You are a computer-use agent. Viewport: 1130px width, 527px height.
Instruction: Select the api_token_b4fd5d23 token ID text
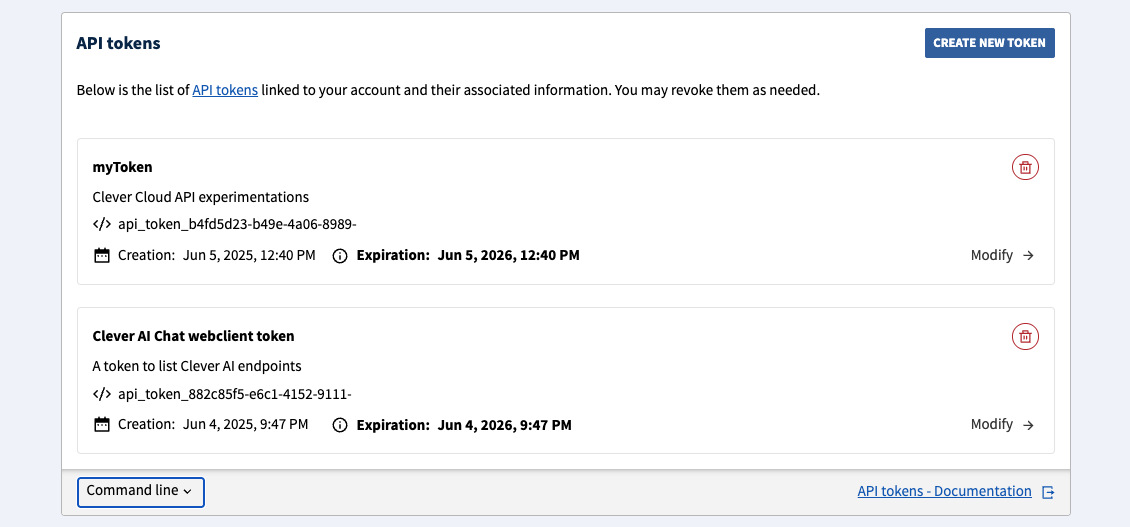237,224
